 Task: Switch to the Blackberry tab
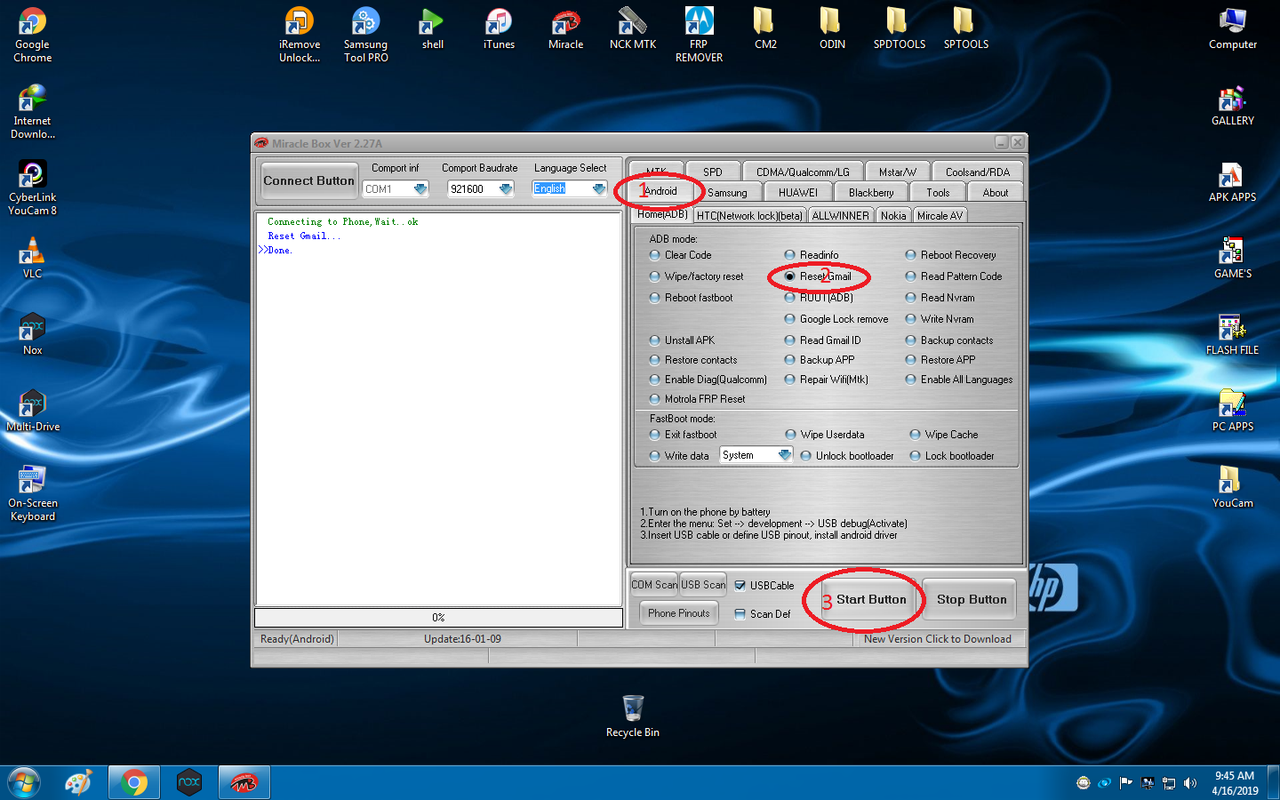[x=871, y=192]
